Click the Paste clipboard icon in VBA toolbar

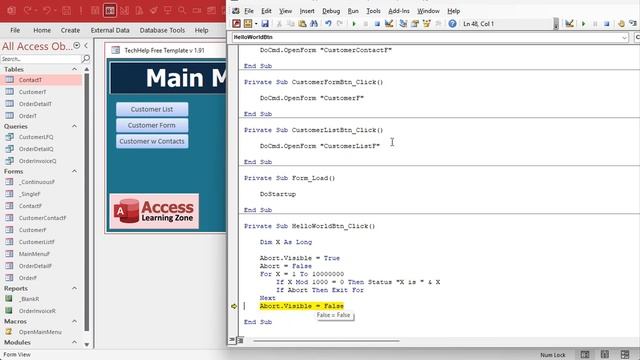302,24
